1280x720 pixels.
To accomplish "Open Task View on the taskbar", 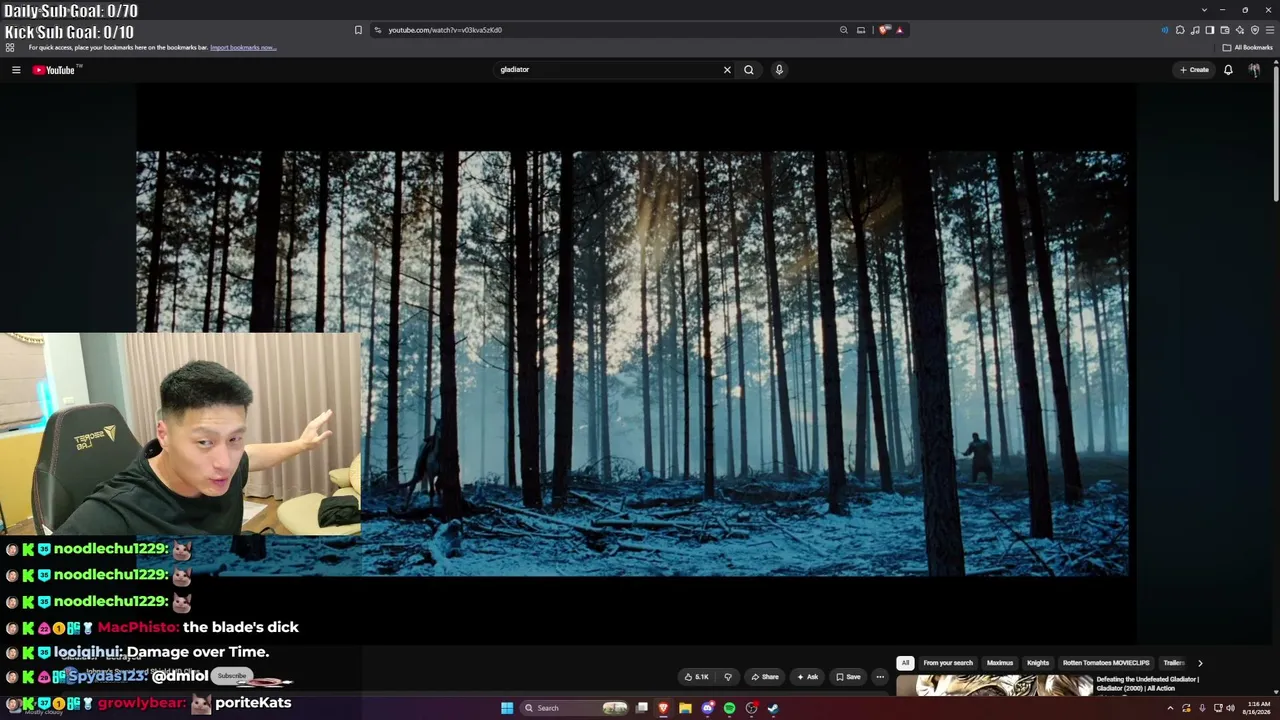I will tap(642, 708).
